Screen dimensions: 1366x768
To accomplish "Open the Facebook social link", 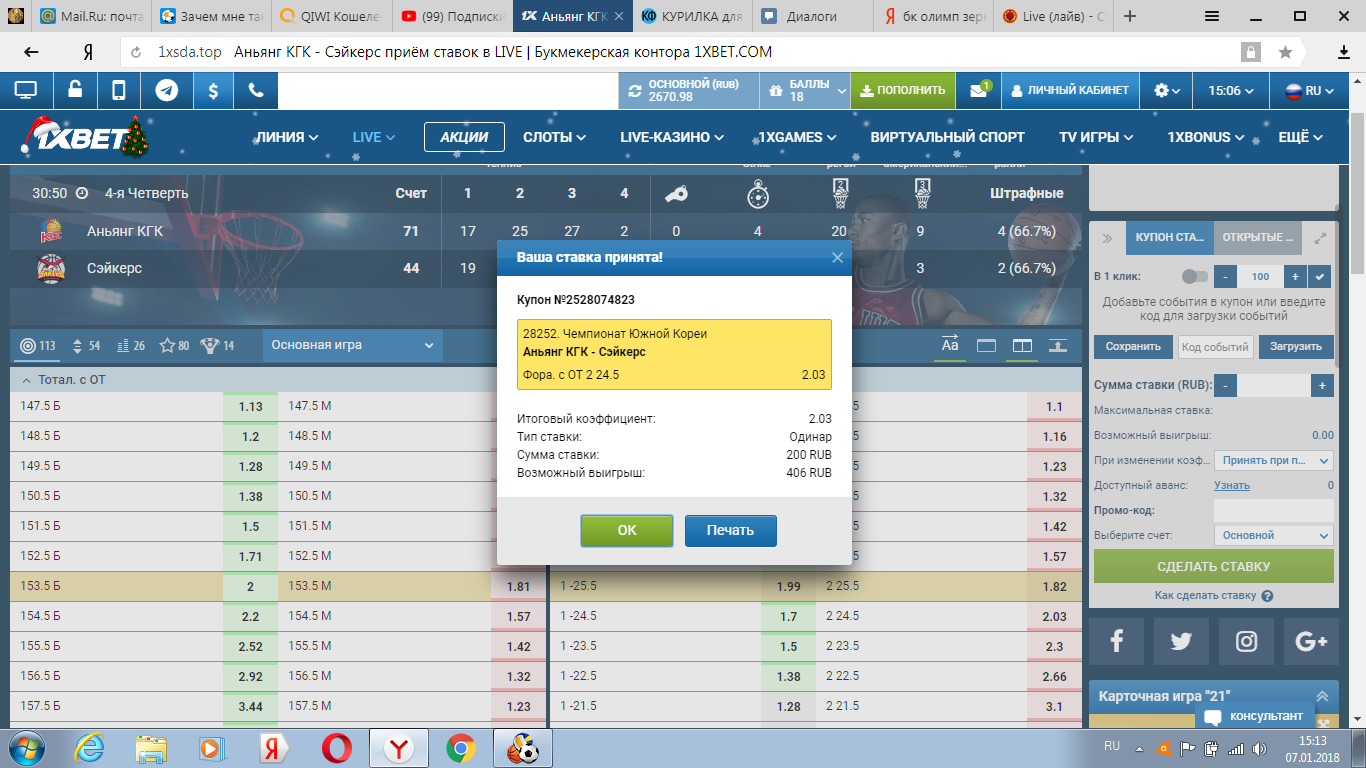I will 1116,642.
